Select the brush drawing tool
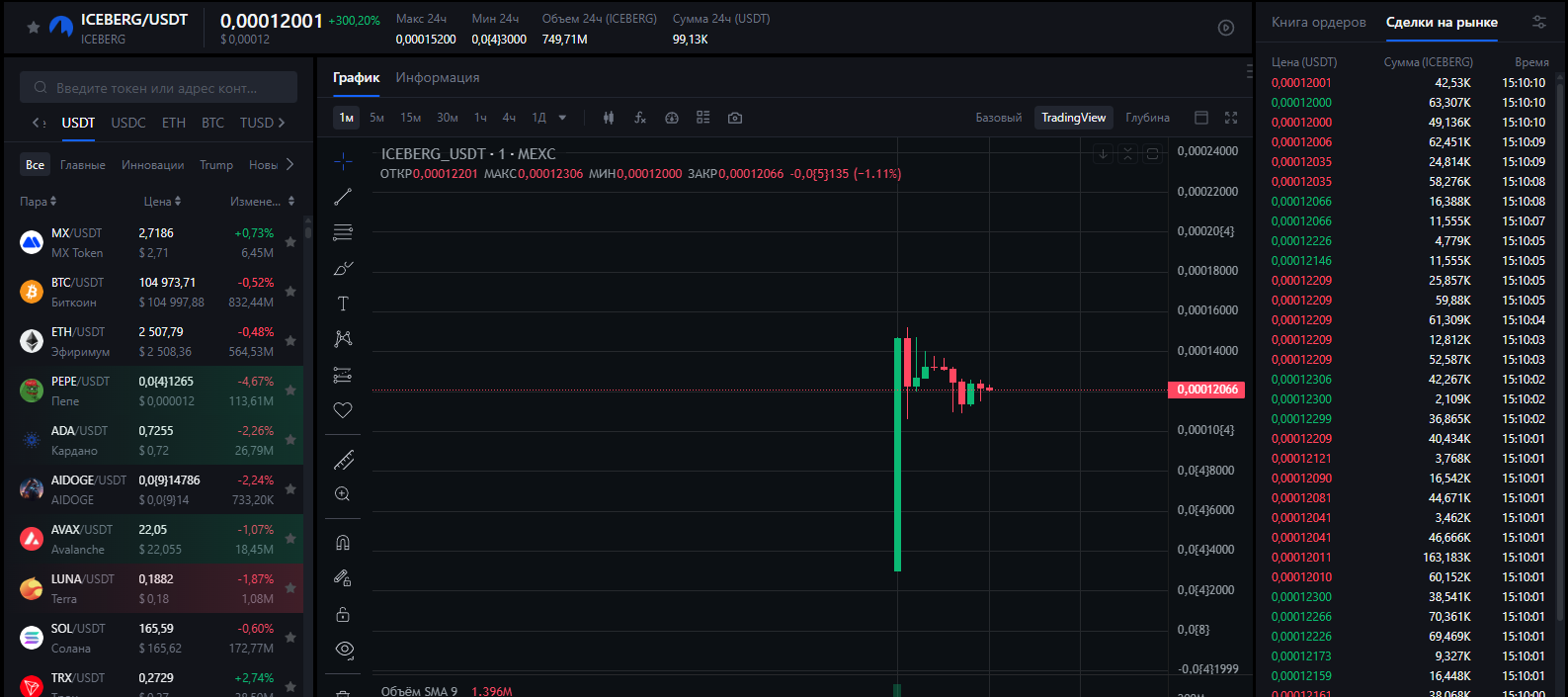The image size is (1568, 697). click(343, 268)
